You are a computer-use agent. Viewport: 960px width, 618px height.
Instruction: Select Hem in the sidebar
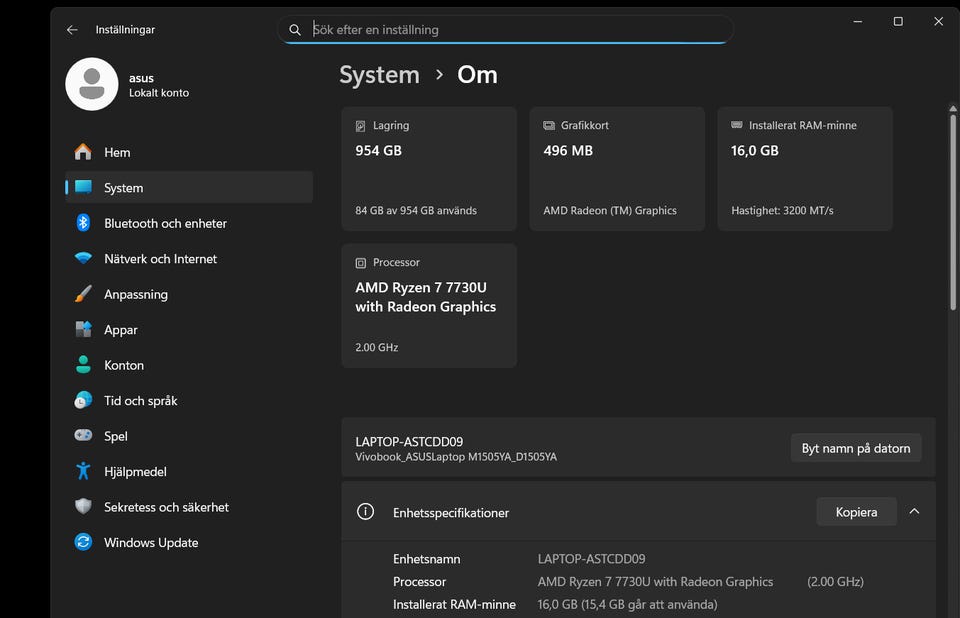[117, 152]
